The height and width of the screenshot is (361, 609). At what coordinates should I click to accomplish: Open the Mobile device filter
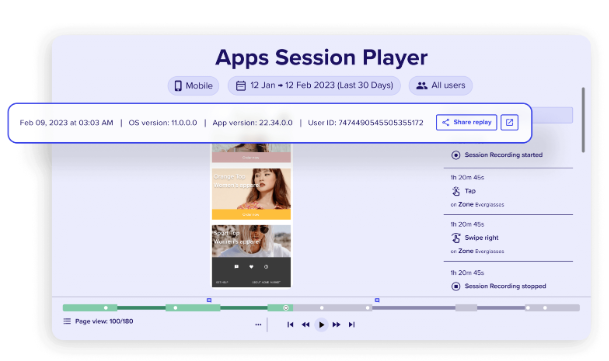tap(193, 85)
